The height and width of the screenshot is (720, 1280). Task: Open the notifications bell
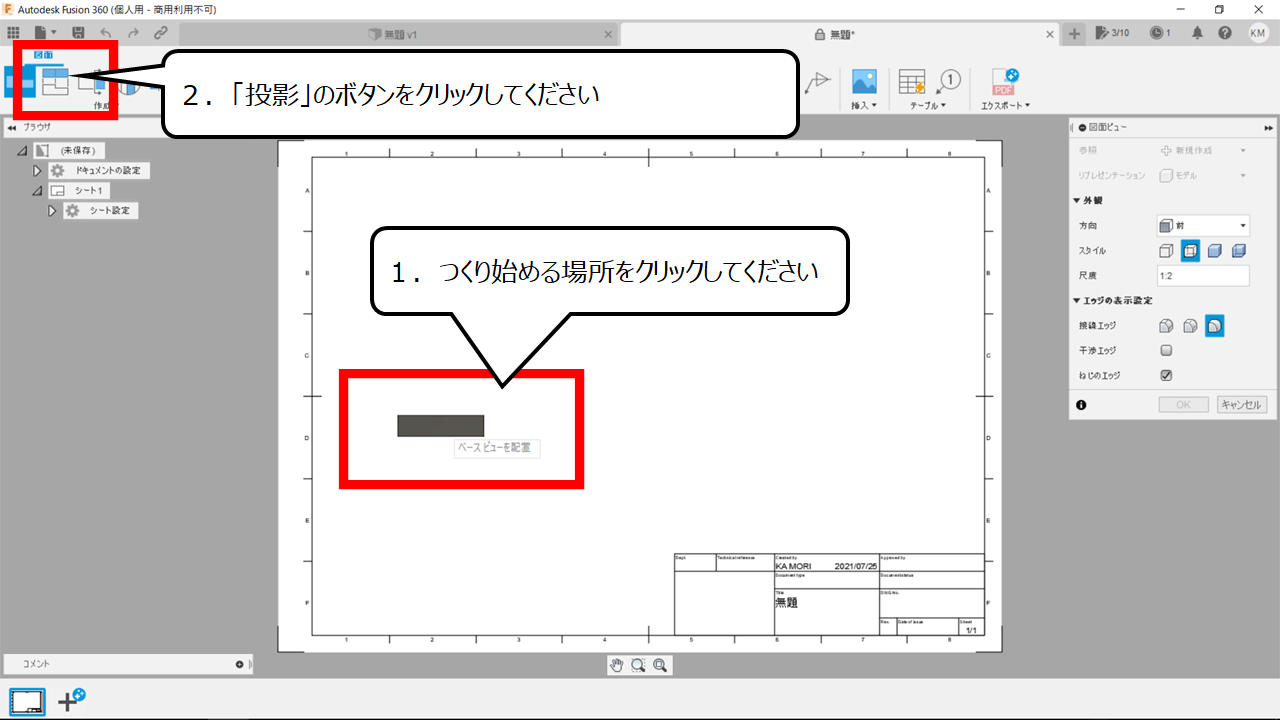point(1197,33)
